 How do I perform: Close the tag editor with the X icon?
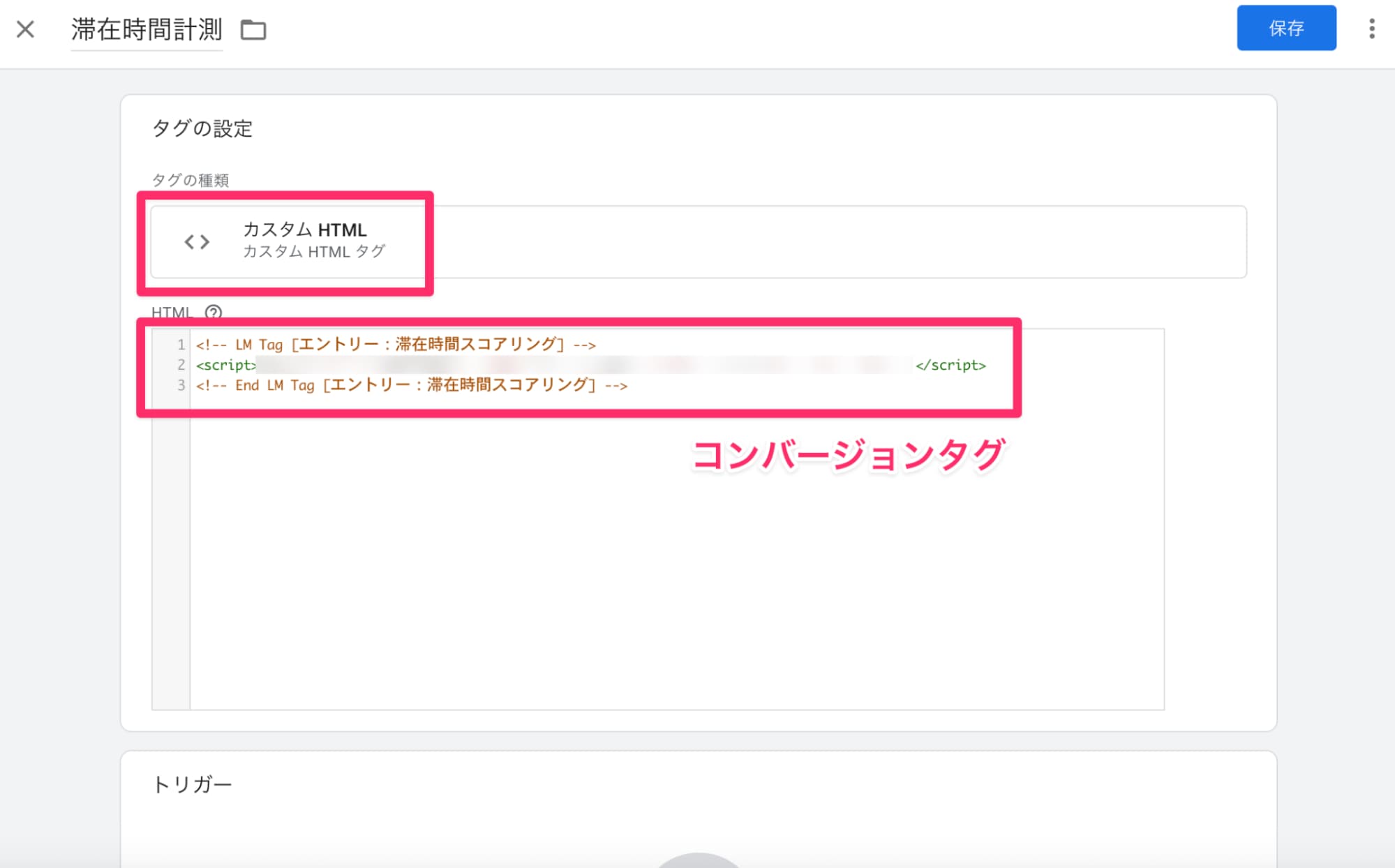point(26,29)
